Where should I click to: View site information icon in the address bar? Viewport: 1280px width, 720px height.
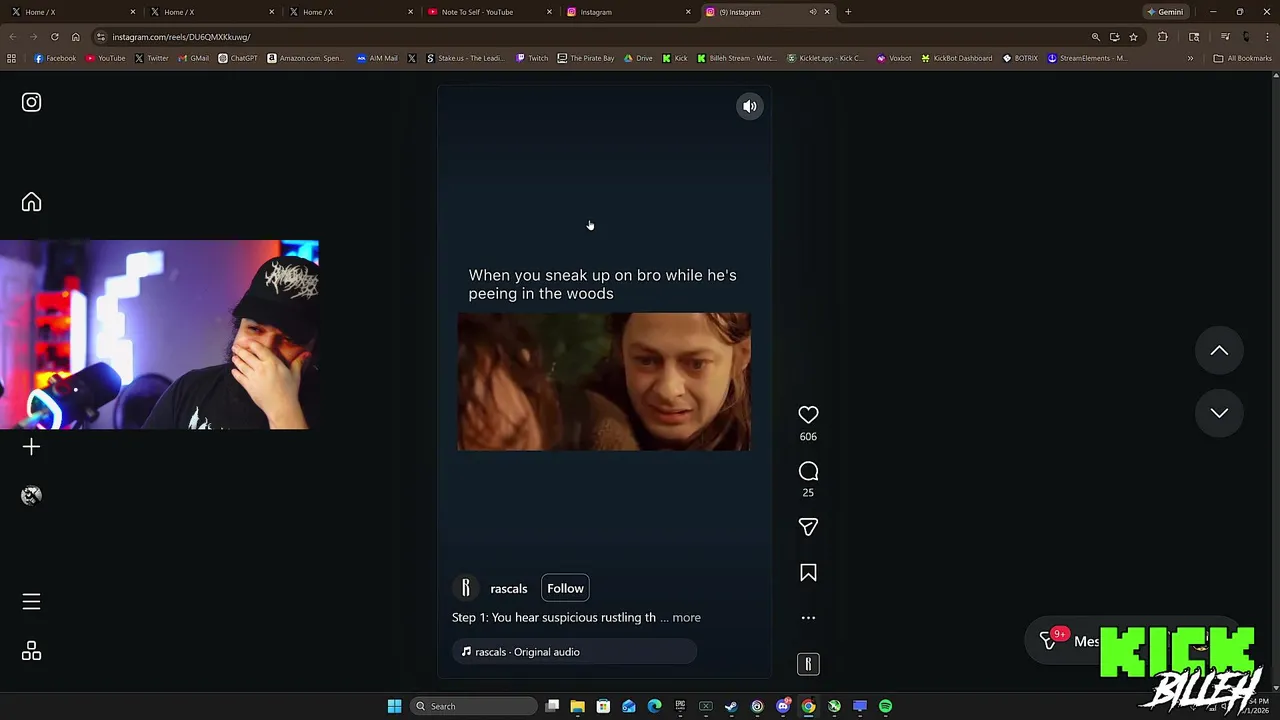(x=101, y=37)
